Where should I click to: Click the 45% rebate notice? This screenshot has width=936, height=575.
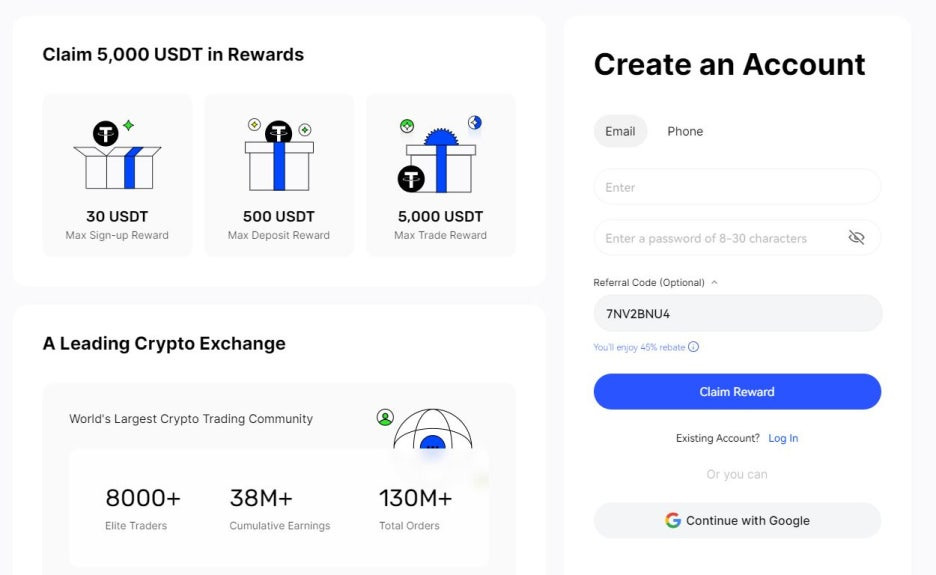coord(639,347)
